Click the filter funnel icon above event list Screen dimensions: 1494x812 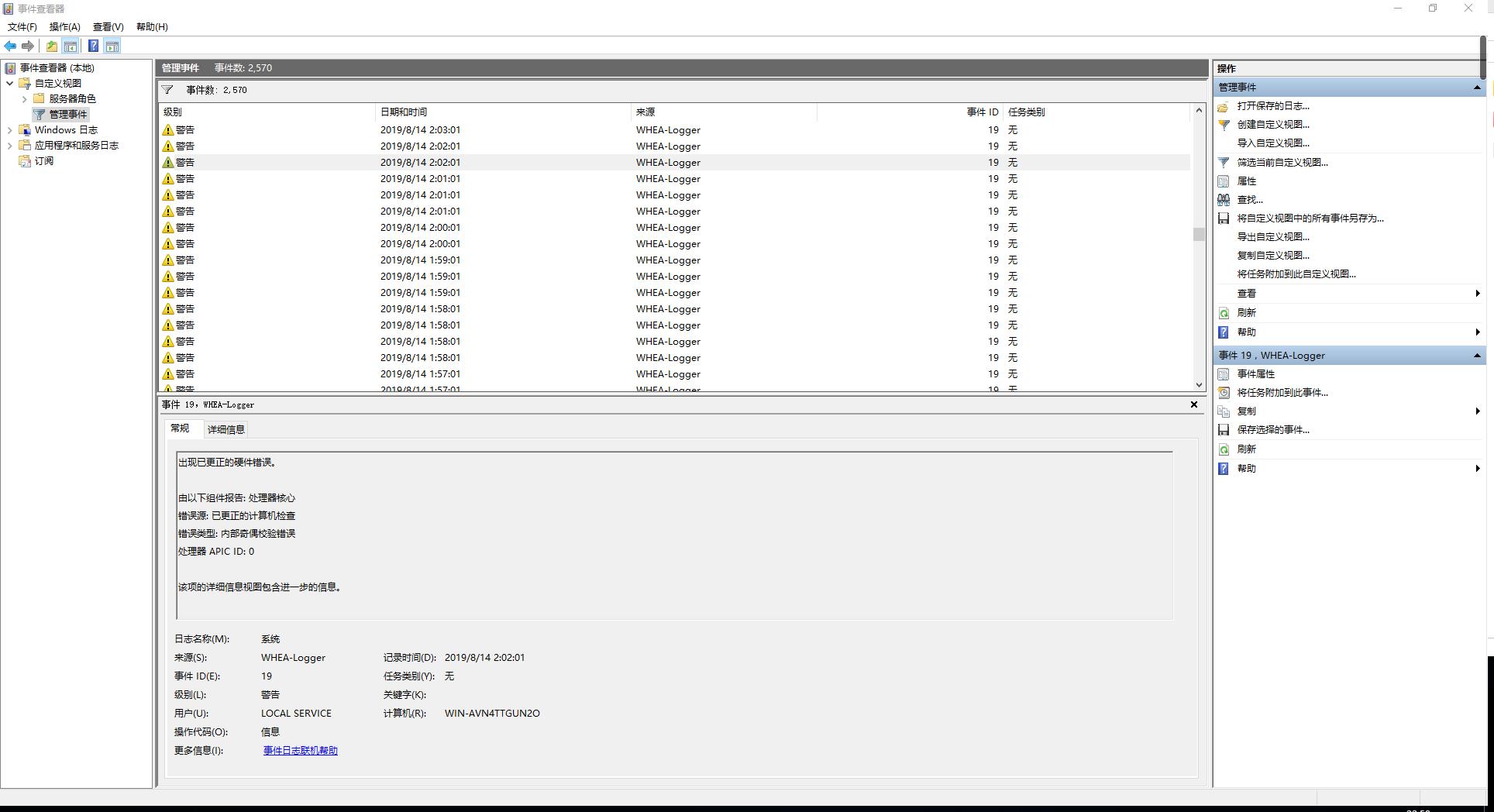coord(167,90)
